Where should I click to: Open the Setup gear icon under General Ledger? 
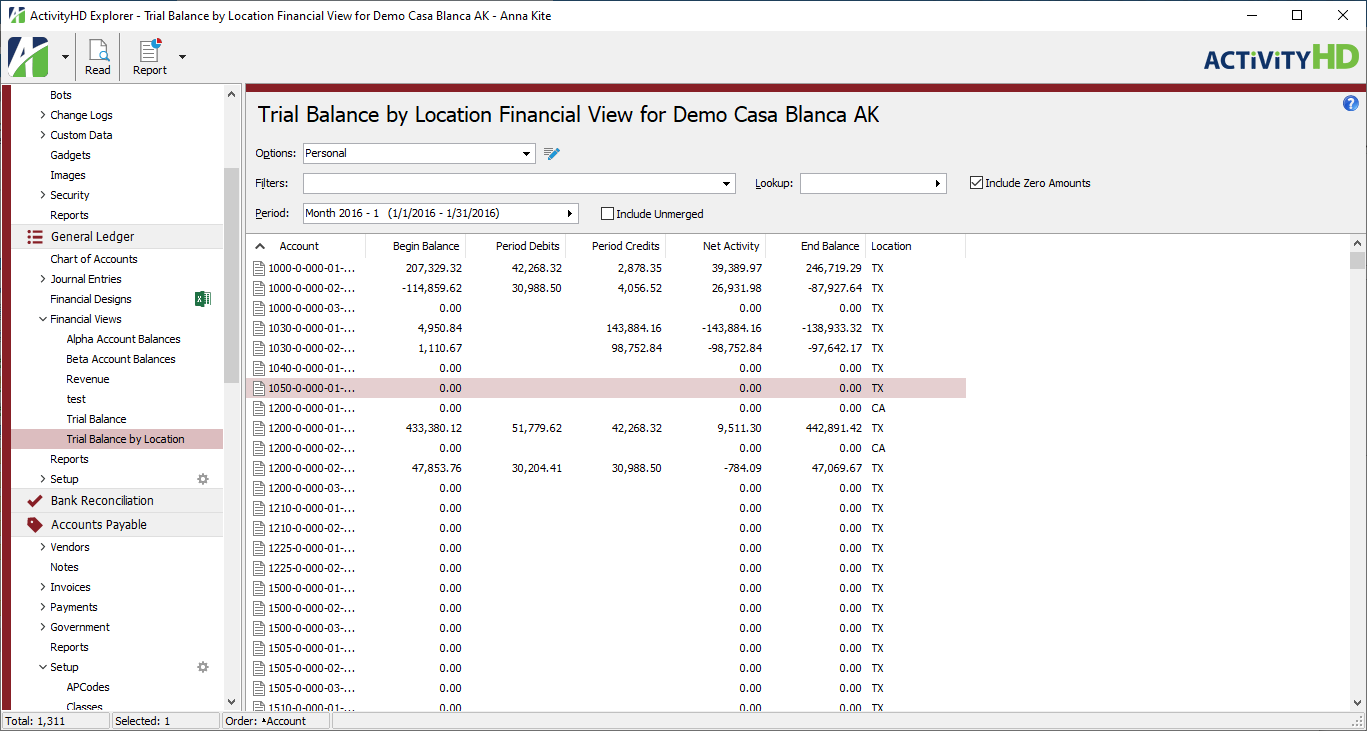coord(203,479)
